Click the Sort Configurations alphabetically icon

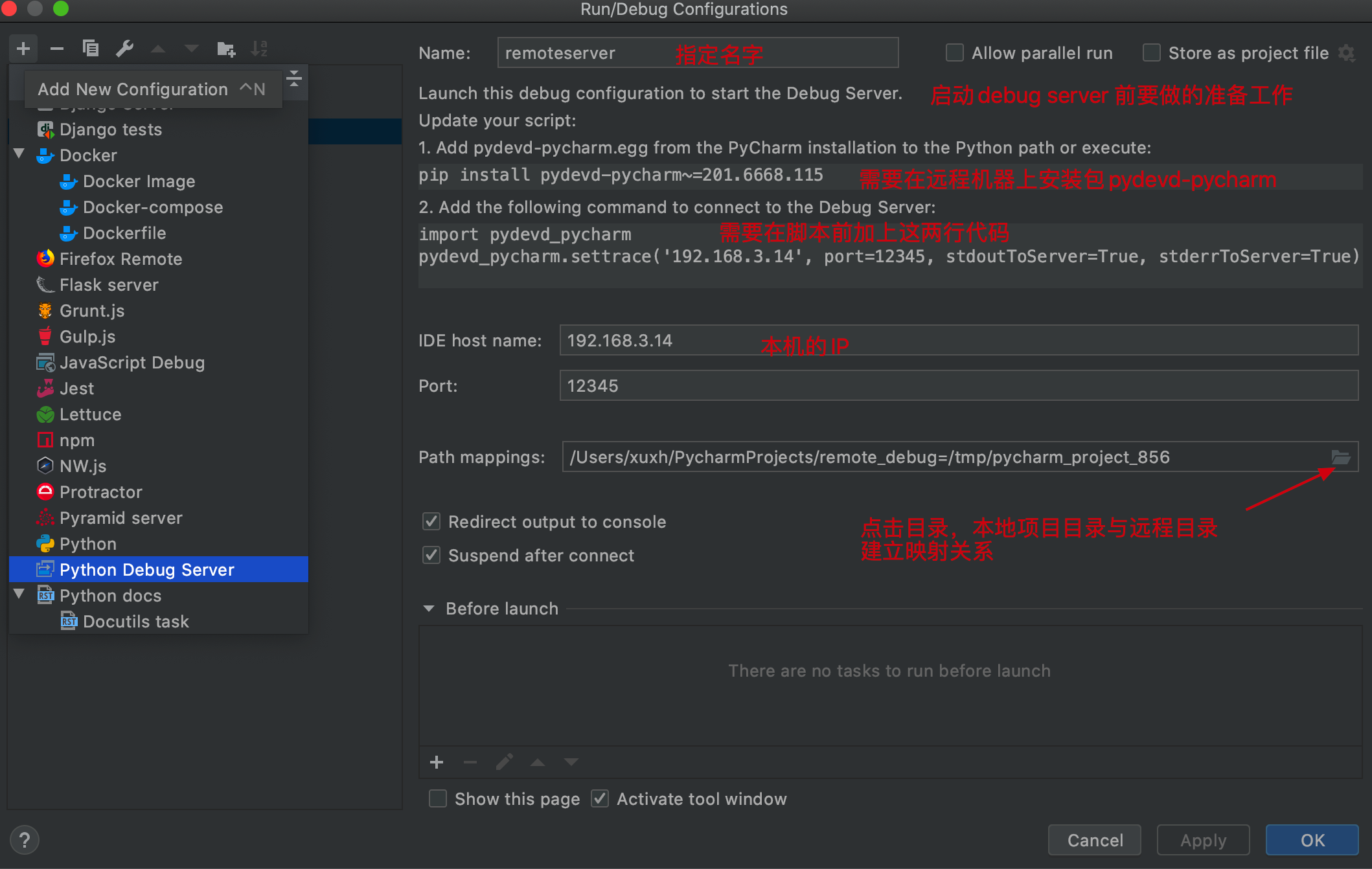[259, 49]
